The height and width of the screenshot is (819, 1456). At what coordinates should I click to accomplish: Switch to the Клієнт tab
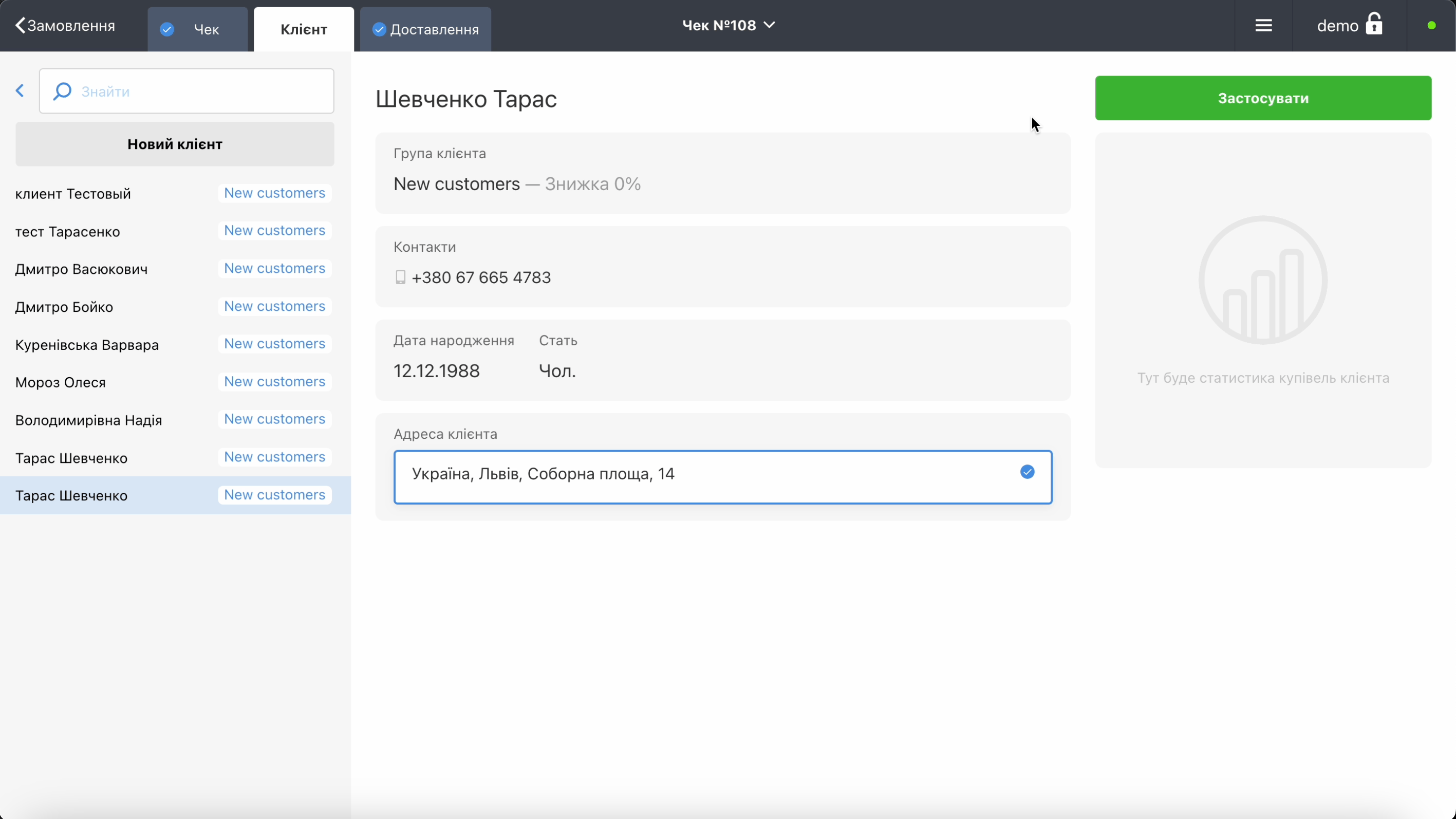[x=304, y=29]
